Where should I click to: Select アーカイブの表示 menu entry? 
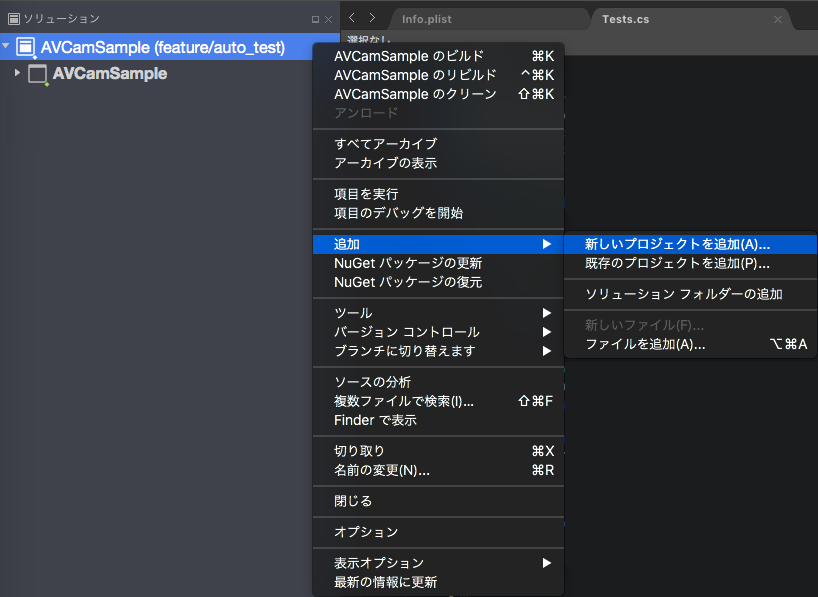(438, 163)
